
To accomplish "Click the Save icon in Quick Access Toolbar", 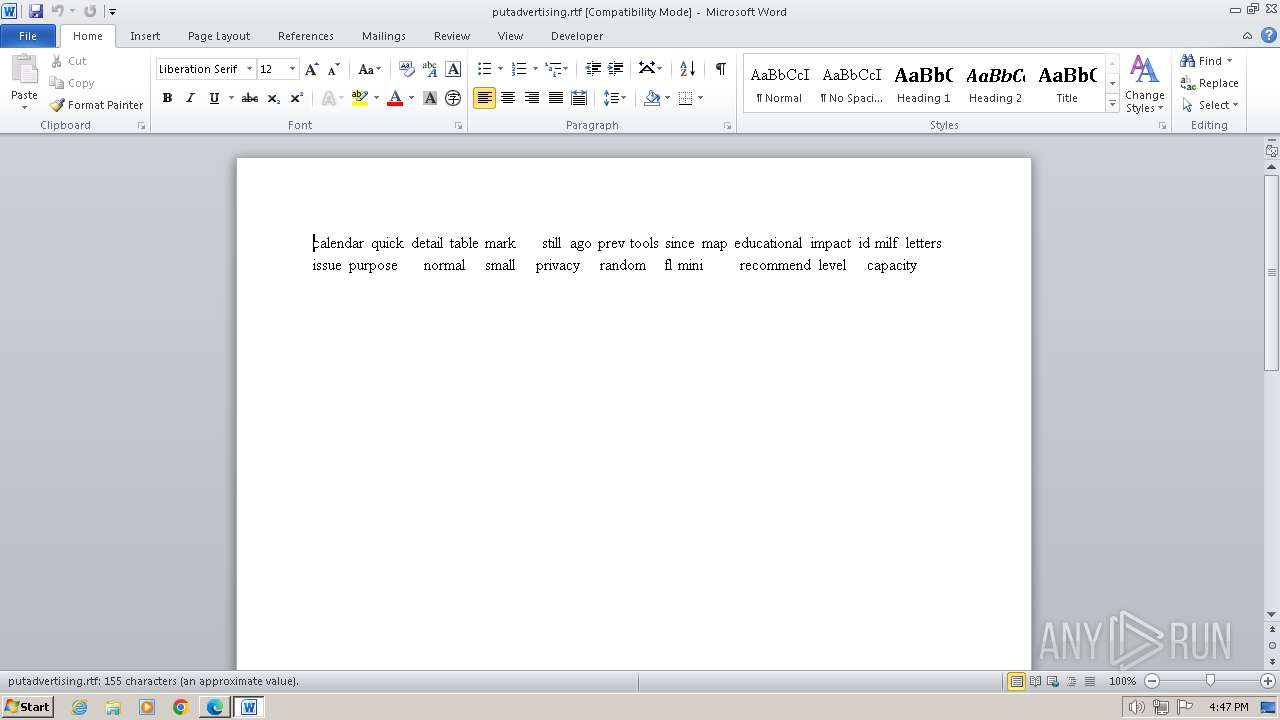I will [x=36, y=11].
